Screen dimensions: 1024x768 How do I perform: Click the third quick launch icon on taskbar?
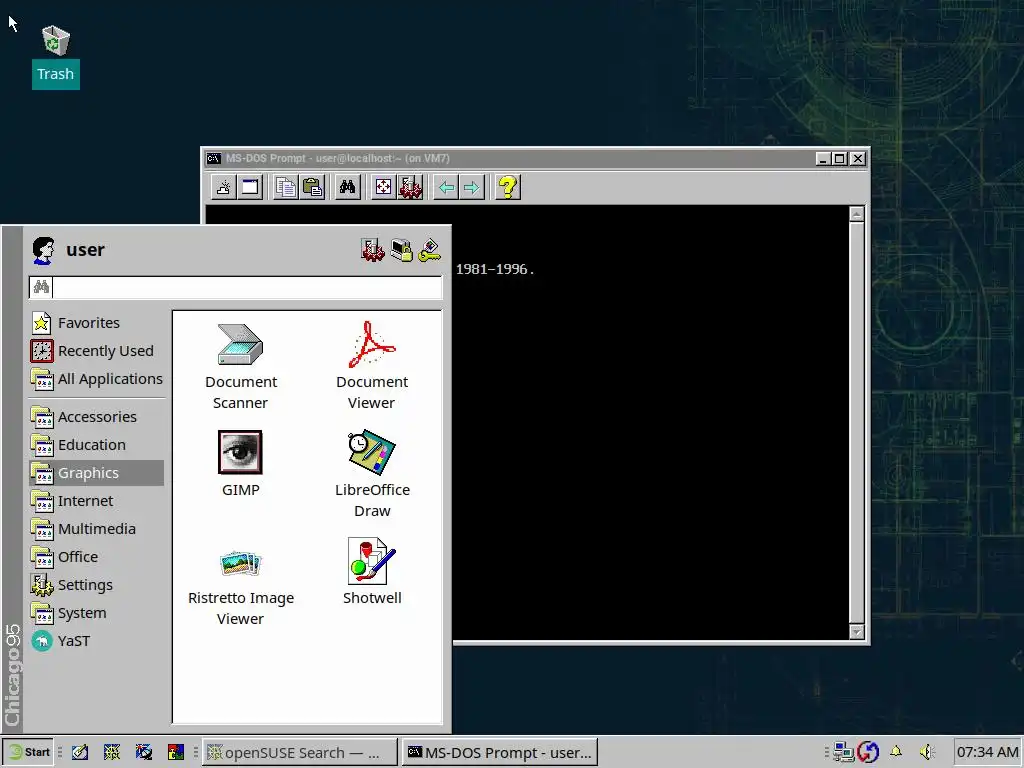click(144, 752)
